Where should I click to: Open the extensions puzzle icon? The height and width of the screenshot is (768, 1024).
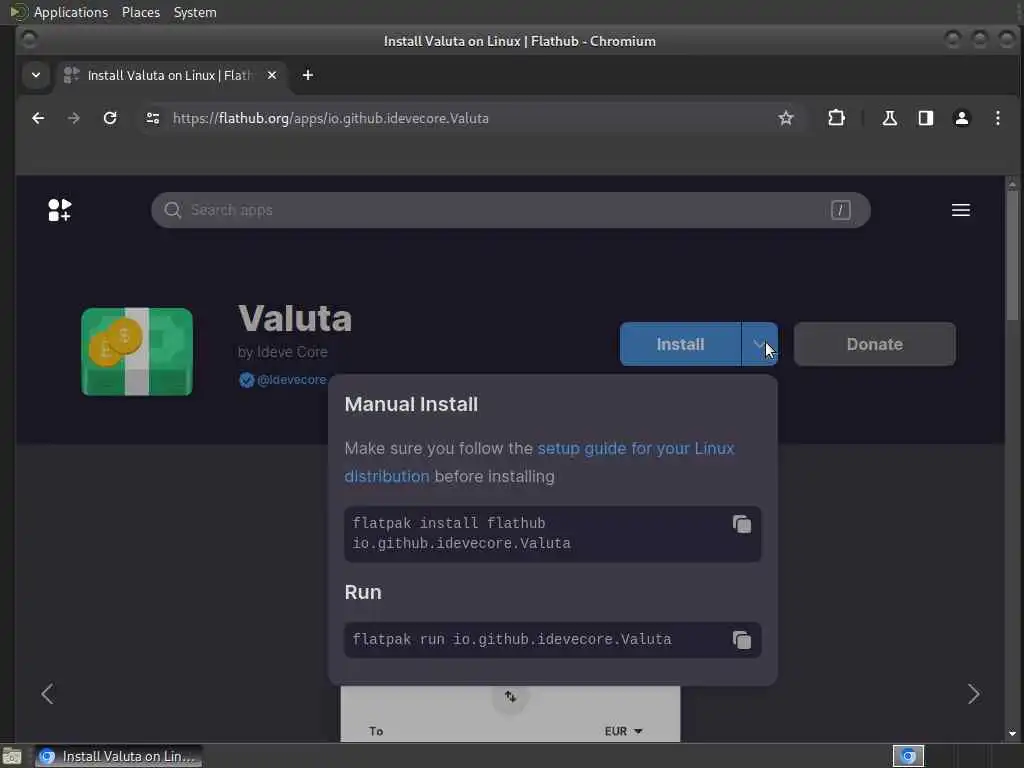[x=836, y=118]
